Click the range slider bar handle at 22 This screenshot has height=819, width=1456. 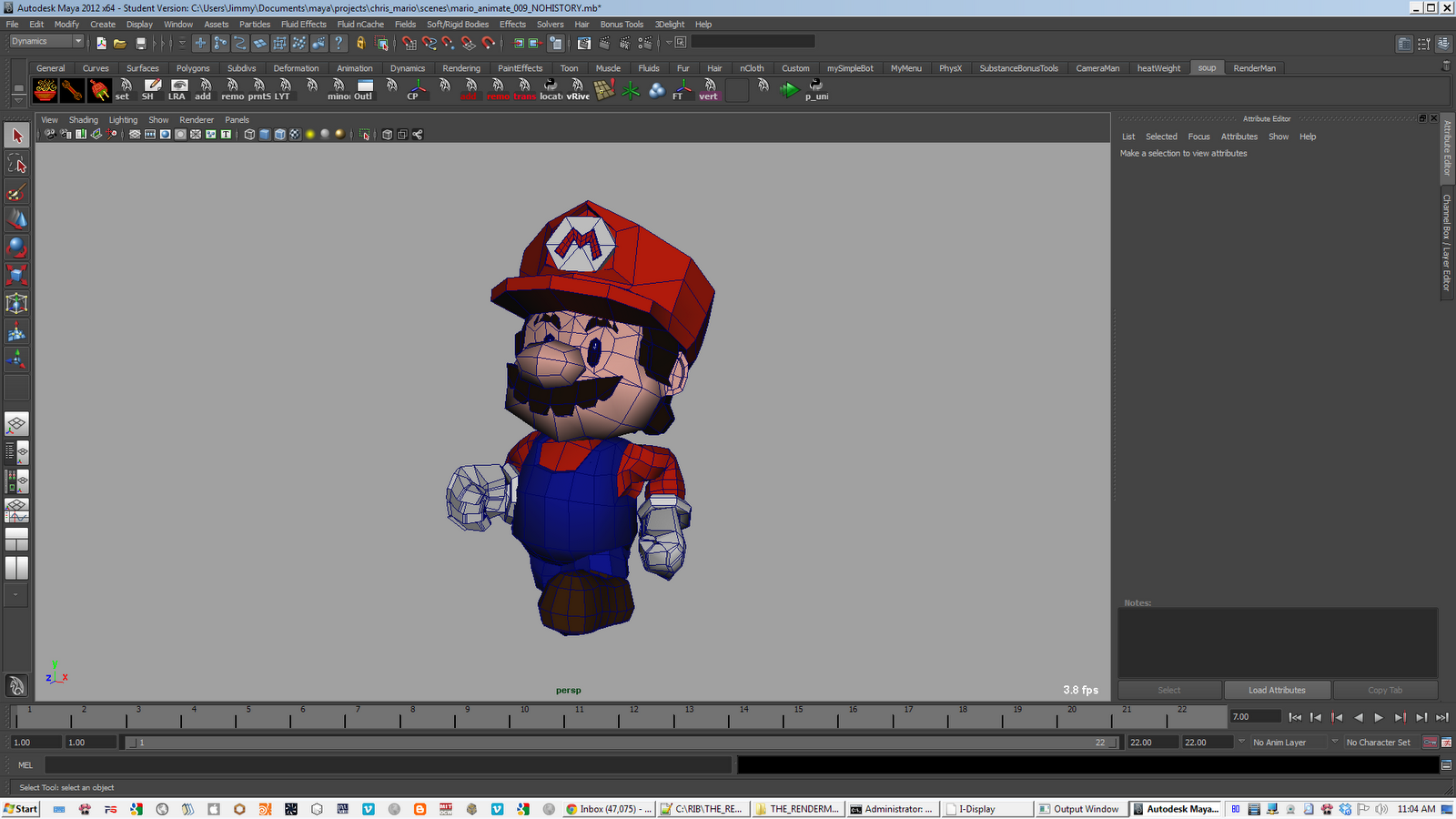tap(1113, 743)
